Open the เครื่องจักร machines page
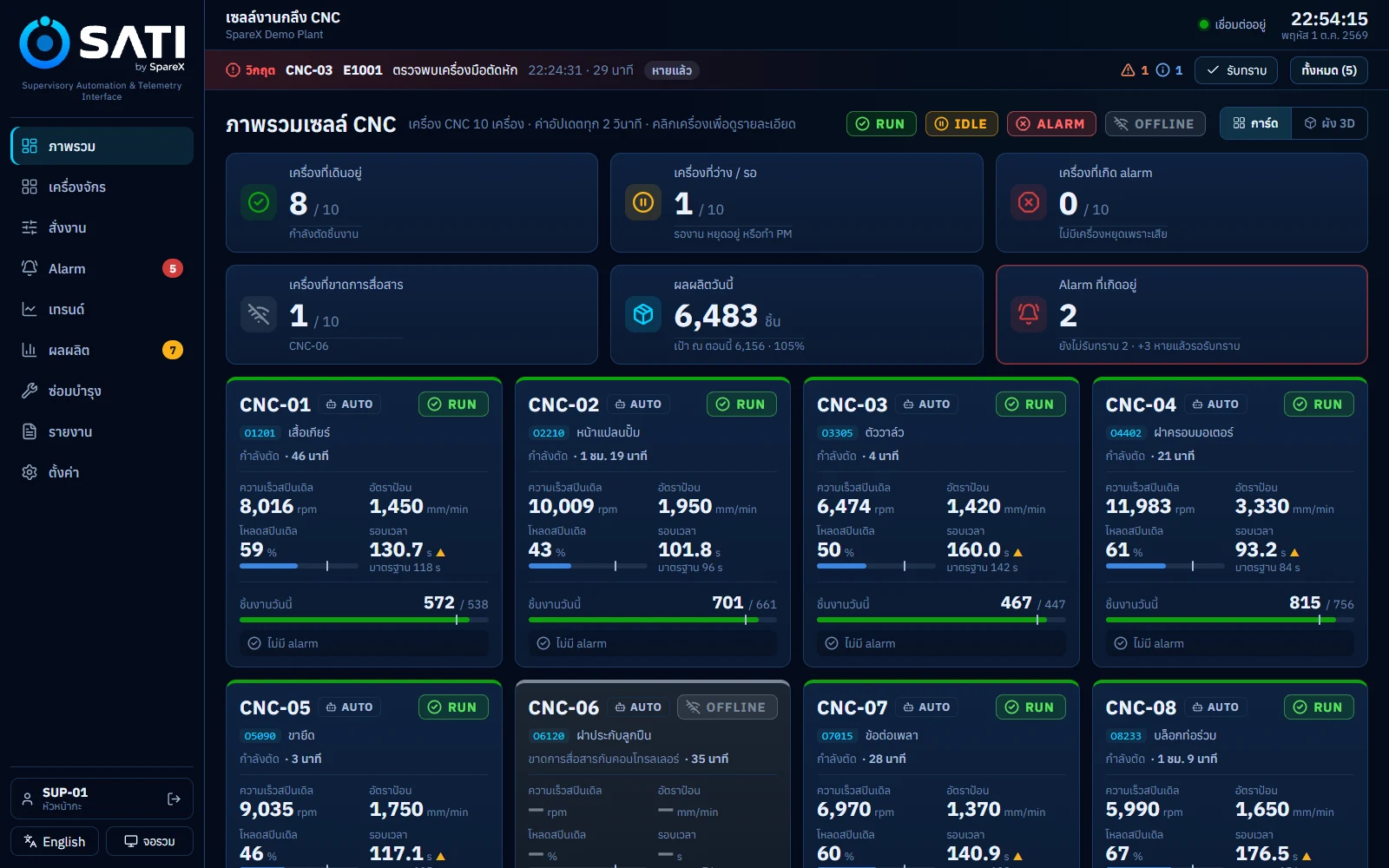 coord(102,187)
